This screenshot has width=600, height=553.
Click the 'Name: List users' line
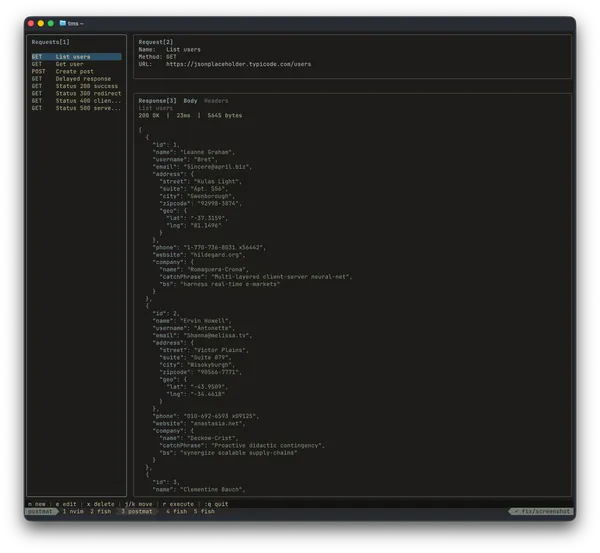[170, 49]
